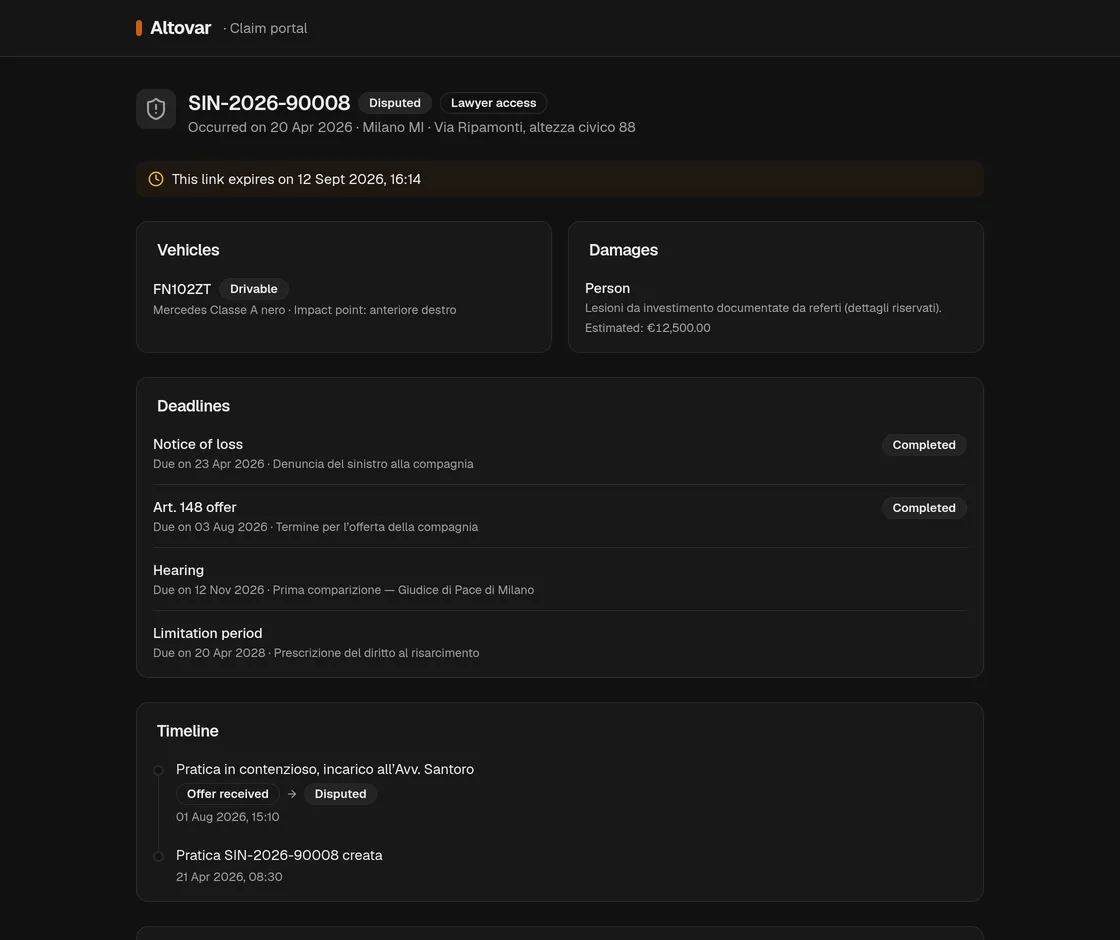Click the Person damage entry

click(607, 289)
